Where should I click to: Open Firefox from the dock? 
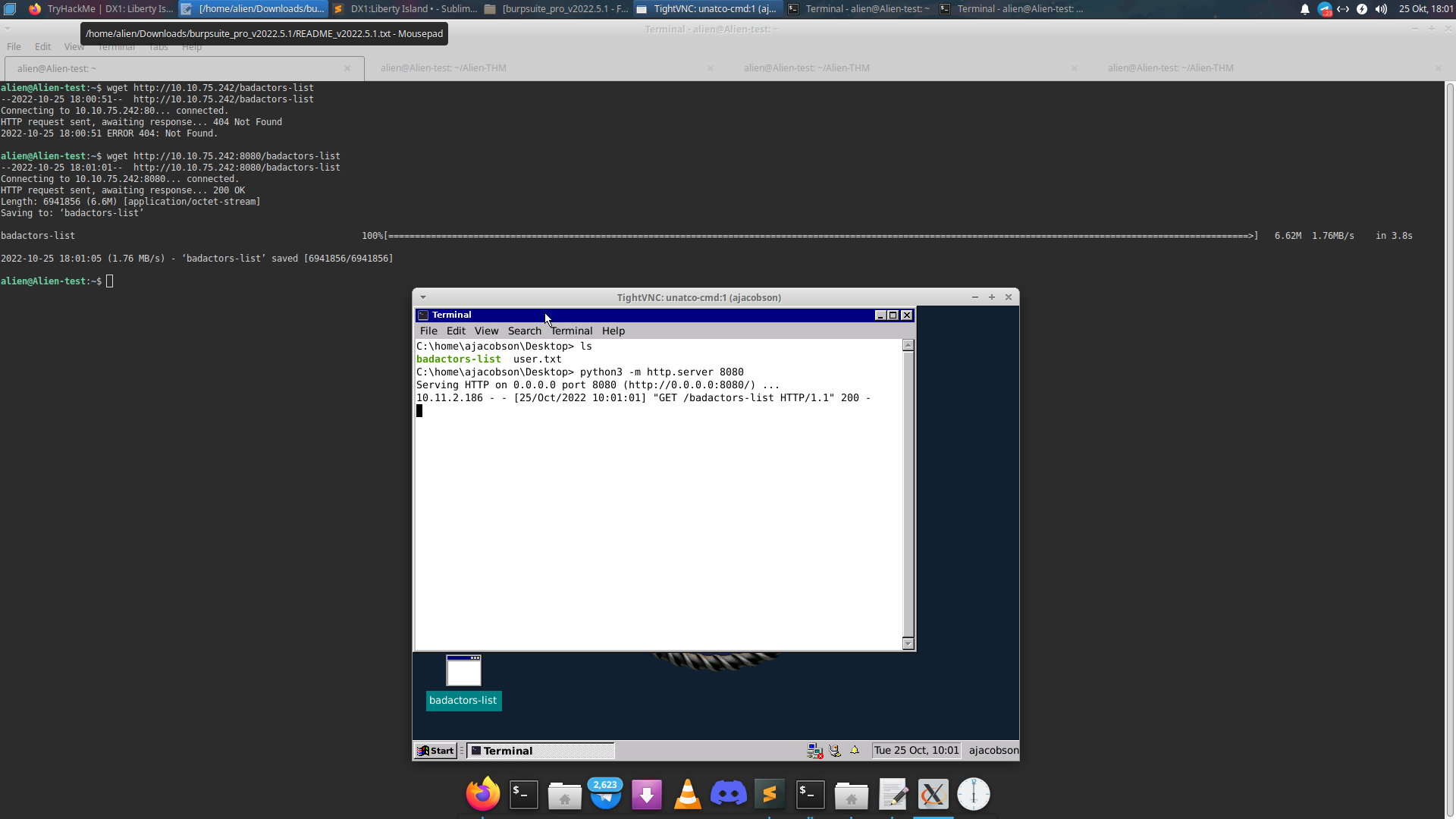482,794
